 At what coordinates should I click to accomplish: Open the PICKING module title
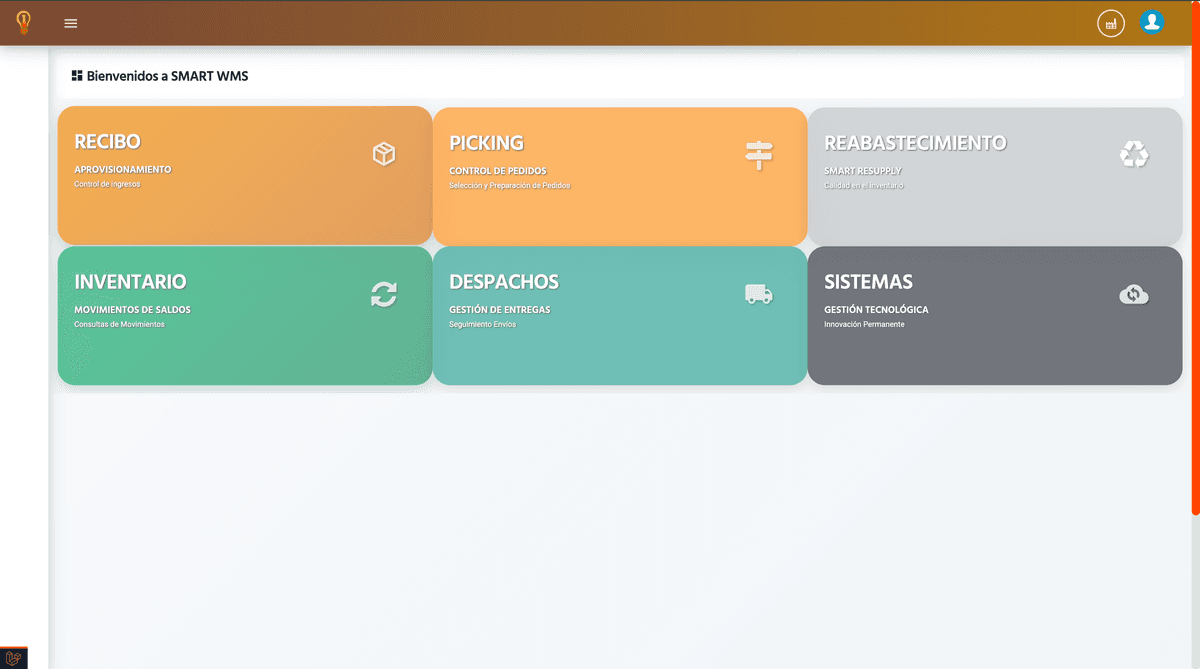click(486, 143)
